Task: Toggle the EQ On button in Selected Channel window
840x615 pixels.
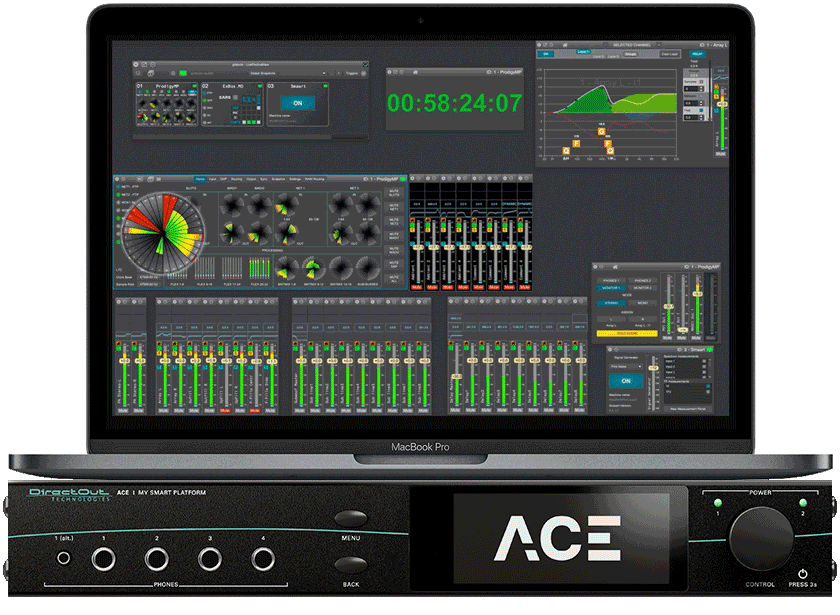Action: click(546, 54)
